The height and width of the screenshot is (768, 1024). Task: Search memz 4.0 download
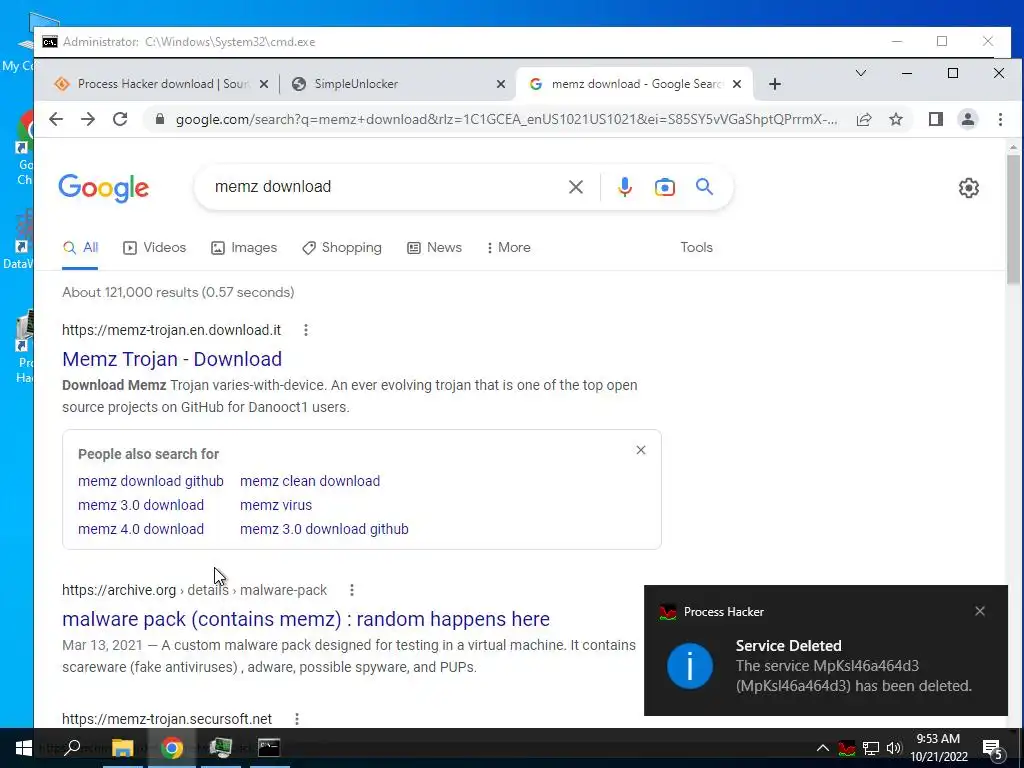(x=141, y=530)
